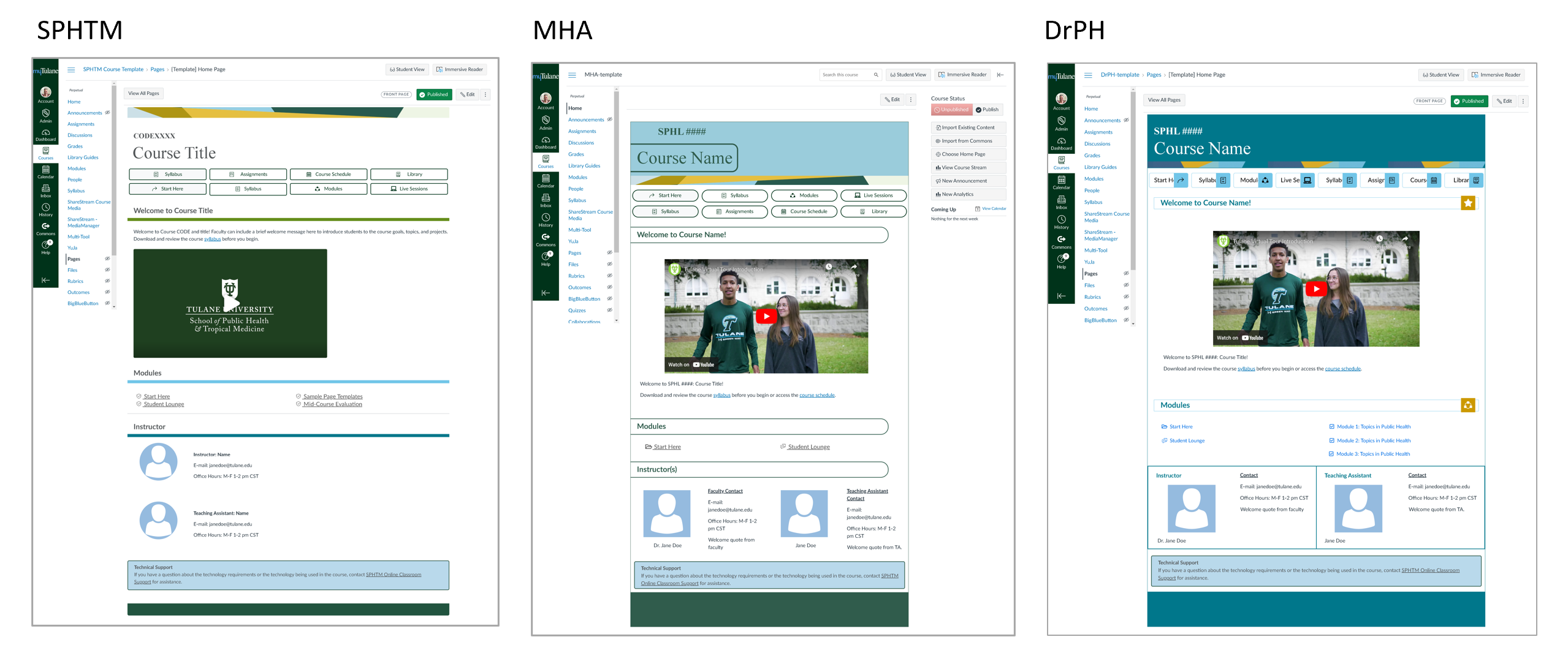The height and width of the screenshot is (653, 1568).
Task: Play the YouTube video on the MHA home page
Action: 766,316
